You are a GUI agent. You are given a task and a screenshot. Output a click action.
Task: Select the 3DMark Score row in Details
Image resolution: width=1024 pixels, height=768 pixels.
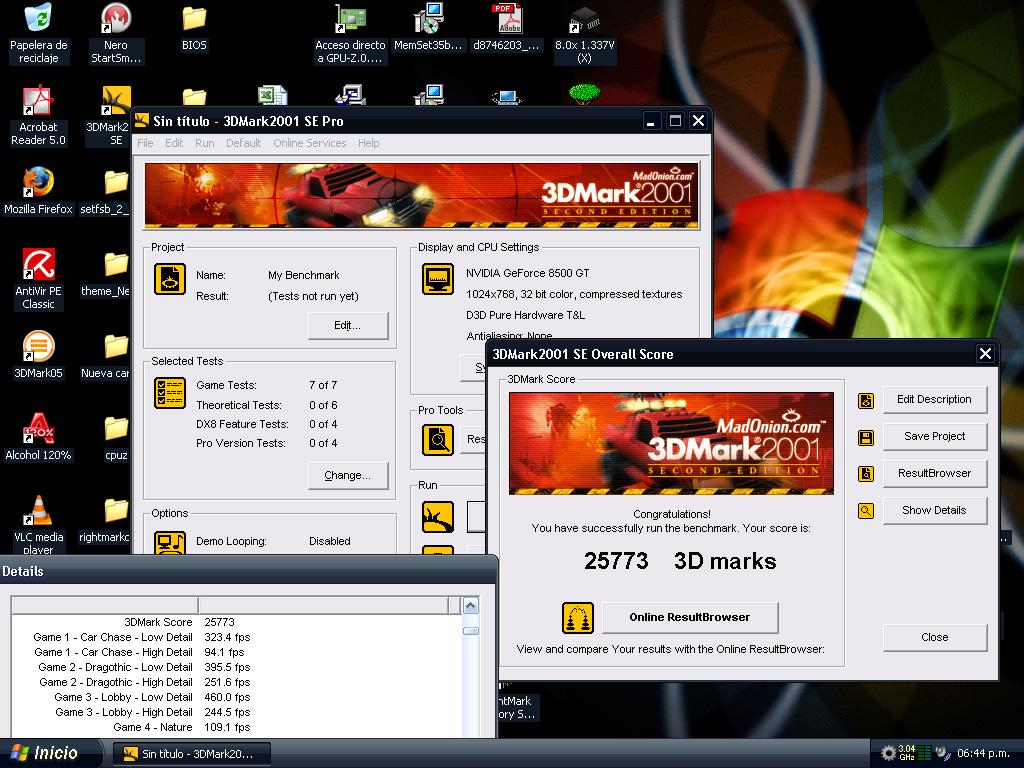pyautogui.click(x=236, y=622)
